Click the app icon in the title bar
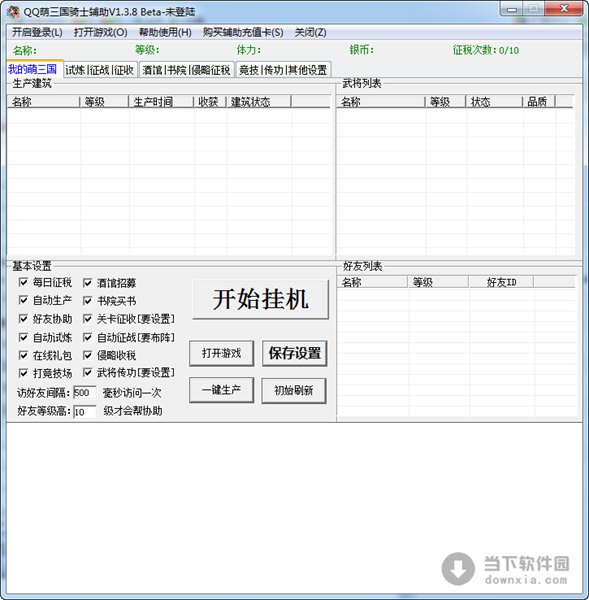The image size is (589, 600). pos(13,12)
